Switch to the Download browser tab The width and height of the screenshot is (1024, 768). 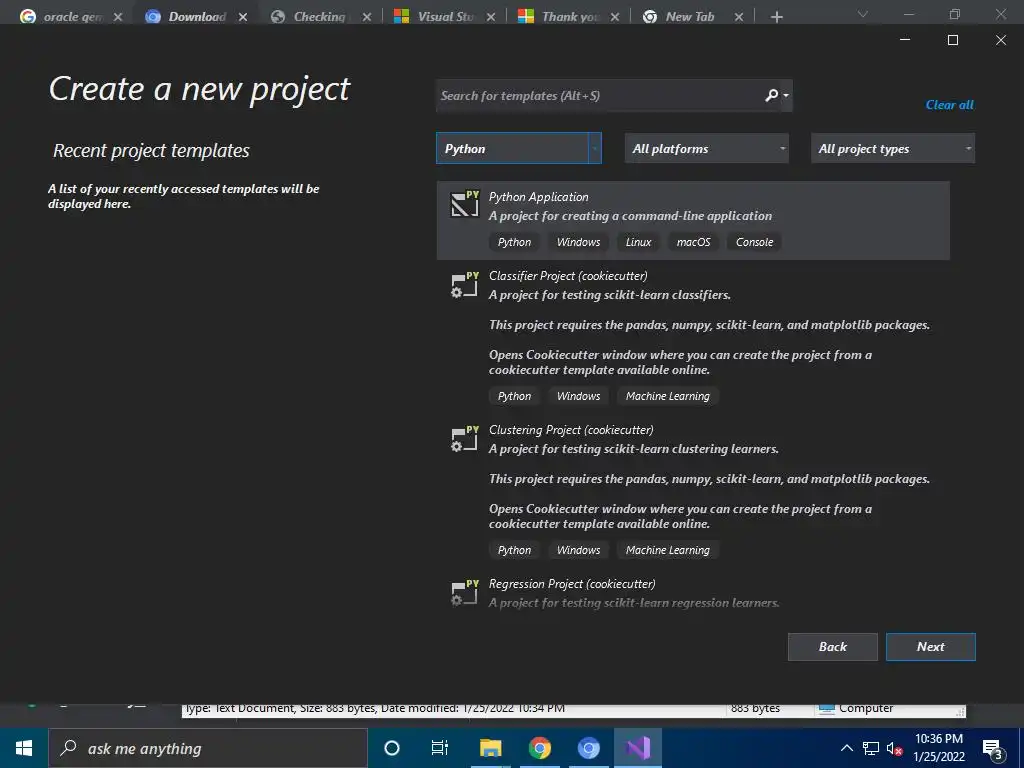click(x=197, y=16)
